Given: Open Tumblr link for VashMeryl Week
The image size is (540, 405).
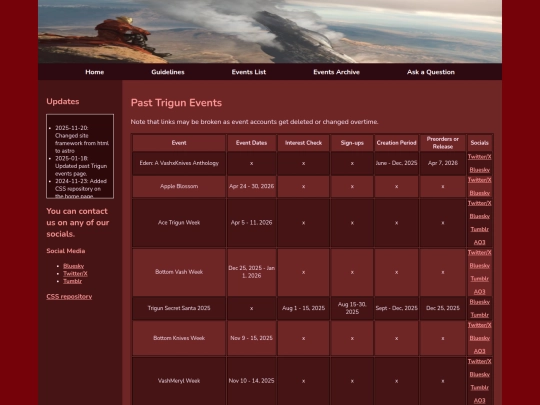Looking at the screenshot, I should coord(479,387).
